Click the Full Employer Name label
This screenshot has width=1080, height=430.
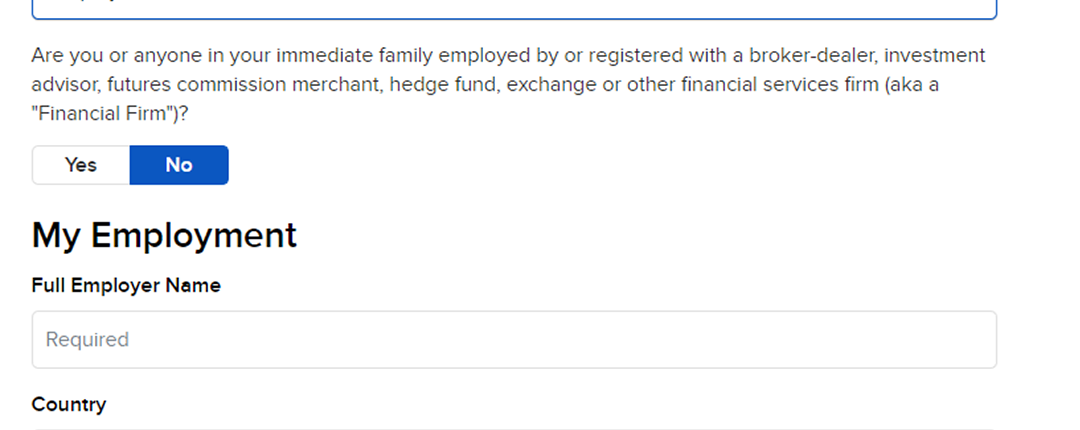[126, 286]
